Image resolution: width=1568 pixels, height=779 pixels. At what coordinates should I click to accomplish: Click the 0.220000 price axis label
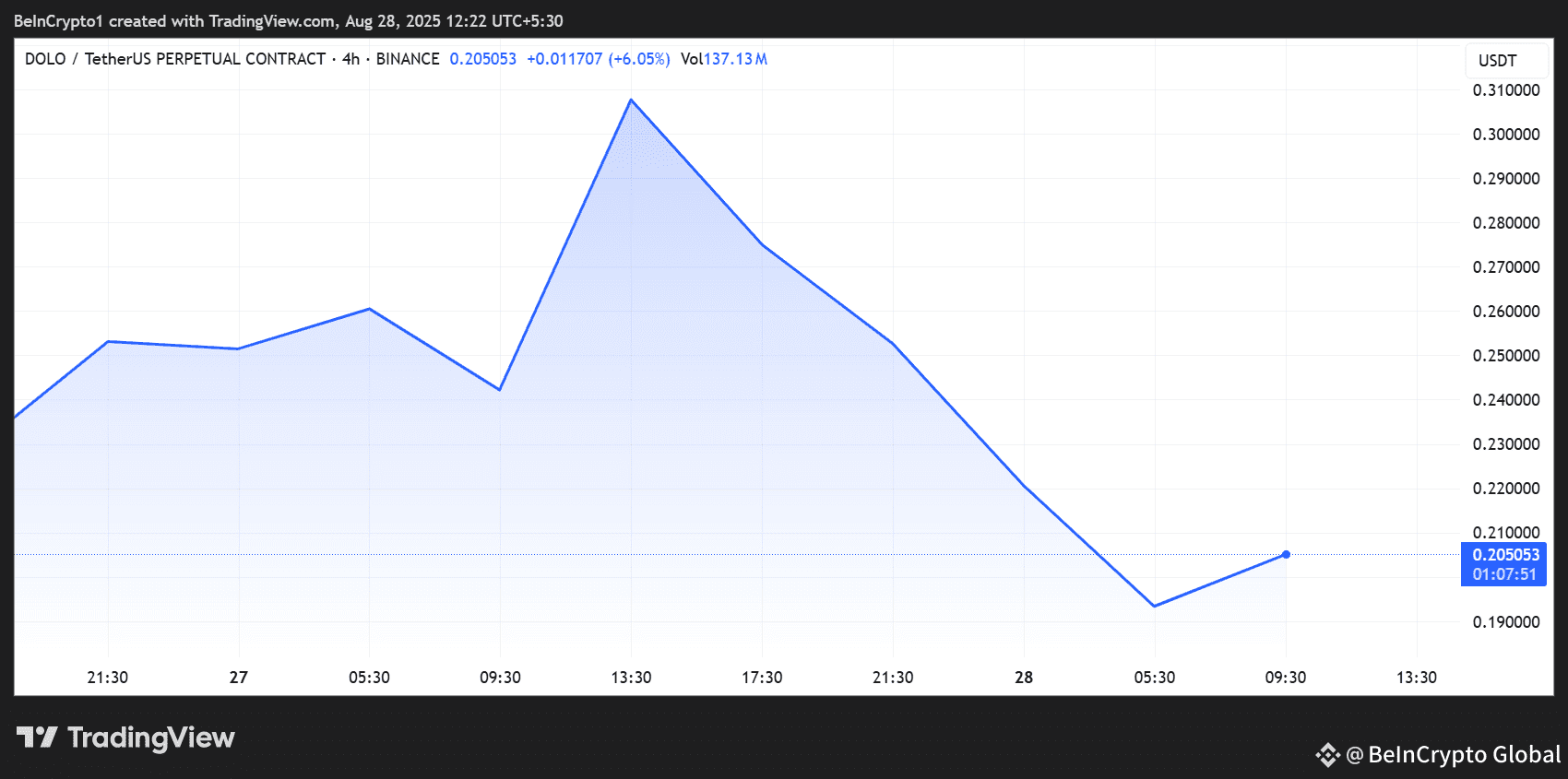coord(1506,489)
